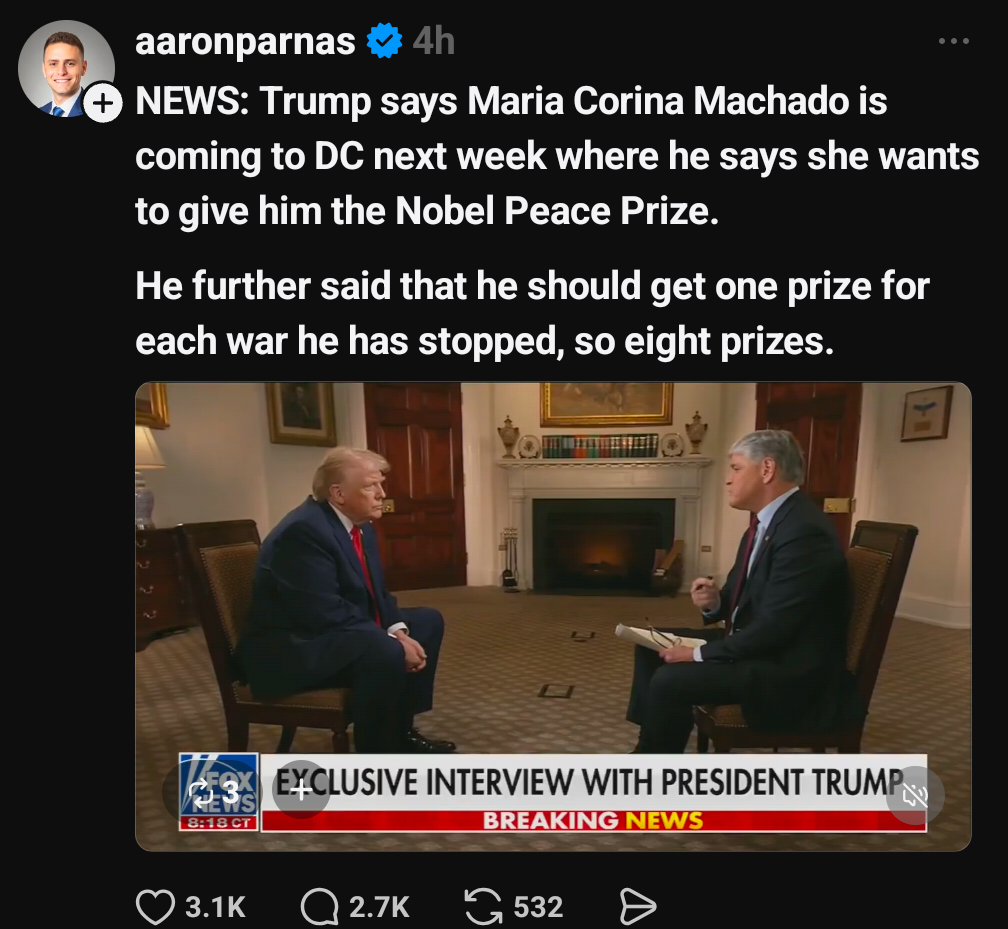Open the aaronparnas profile picture
1008x929 pixels.
(x=66, y=68)
